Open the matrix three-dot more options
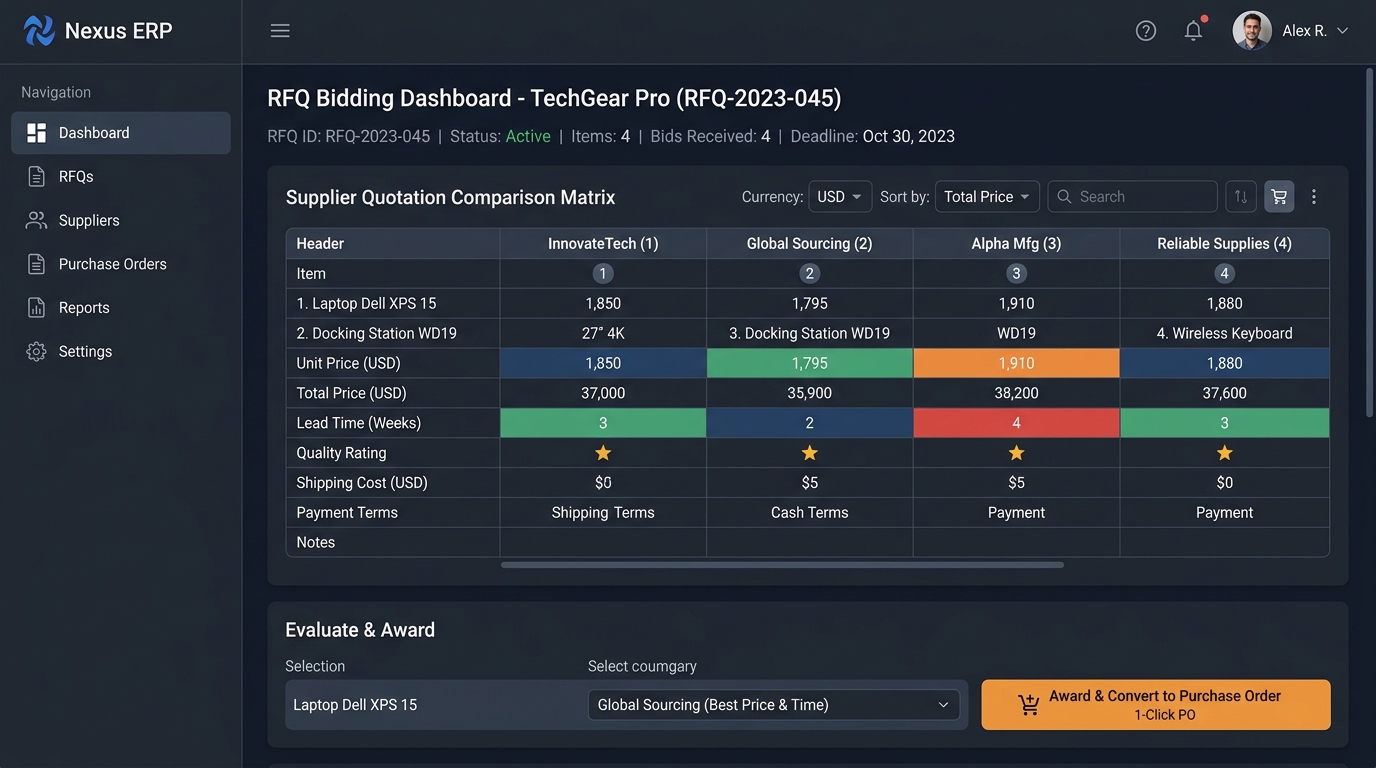1376x768 pixels. [x=1314, y=197]
